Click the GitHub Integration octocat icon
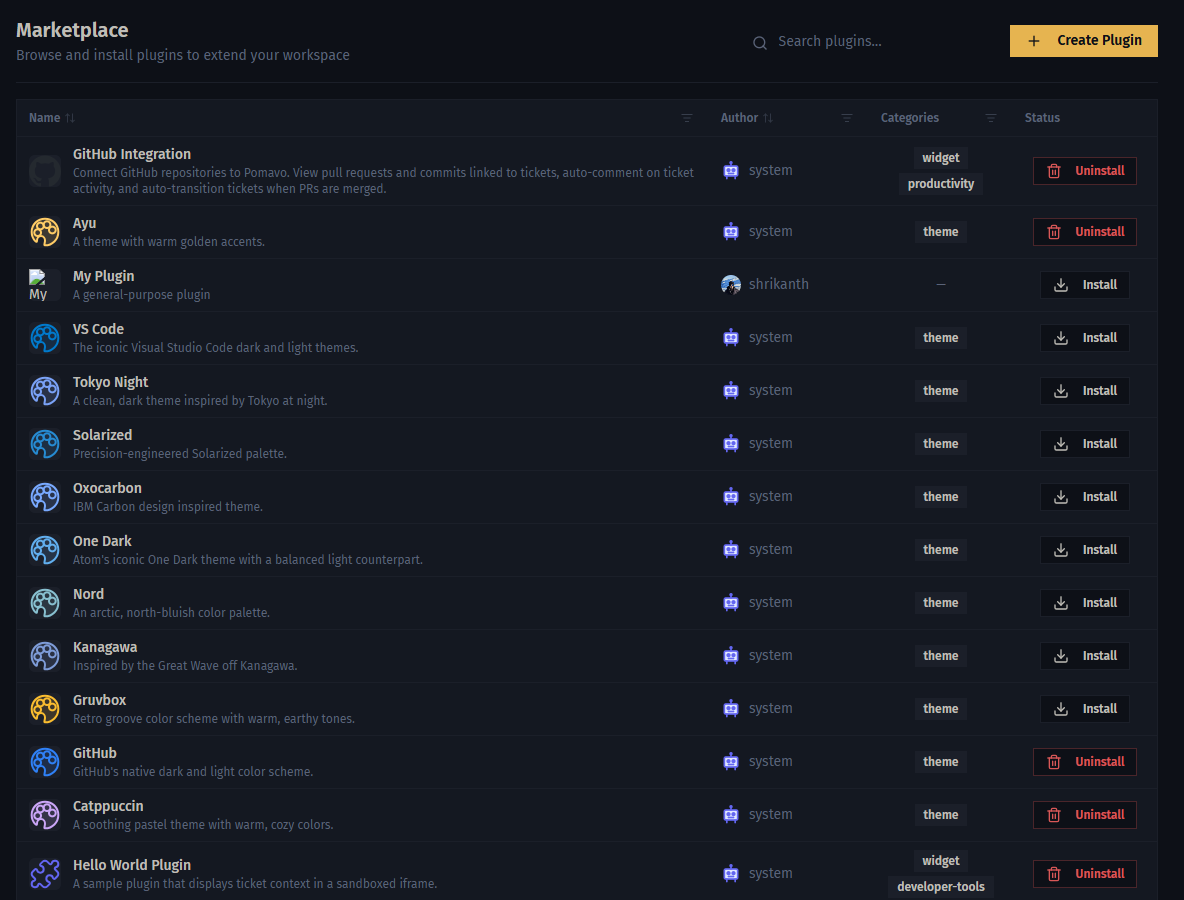The width and height of the screenshot is (1184, 900). tap(45, 171)
